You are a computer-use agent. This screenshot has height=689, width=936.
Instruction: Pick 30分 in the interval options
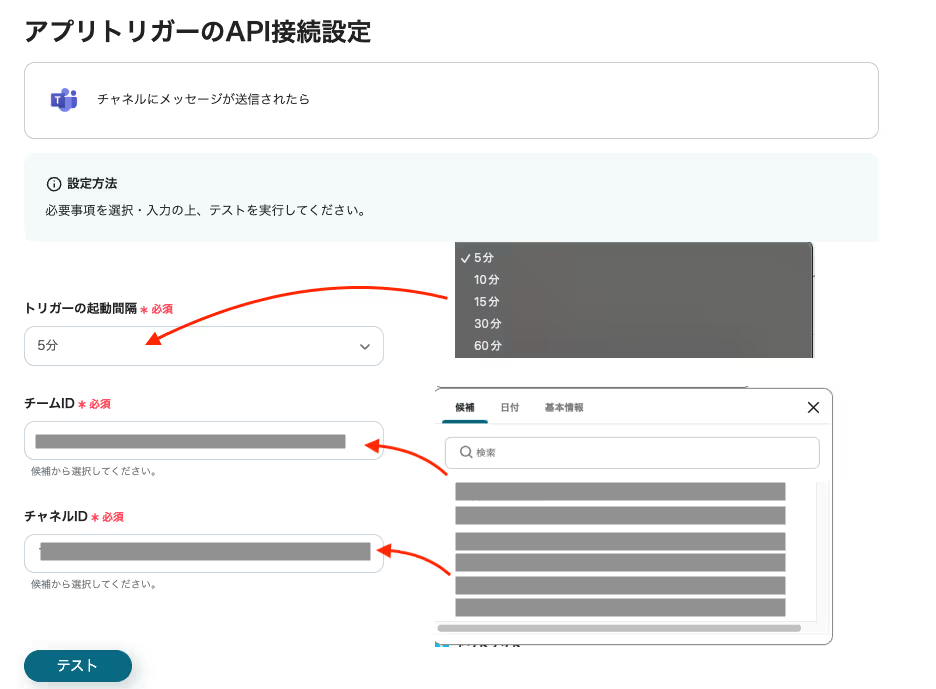click(487, 324)
